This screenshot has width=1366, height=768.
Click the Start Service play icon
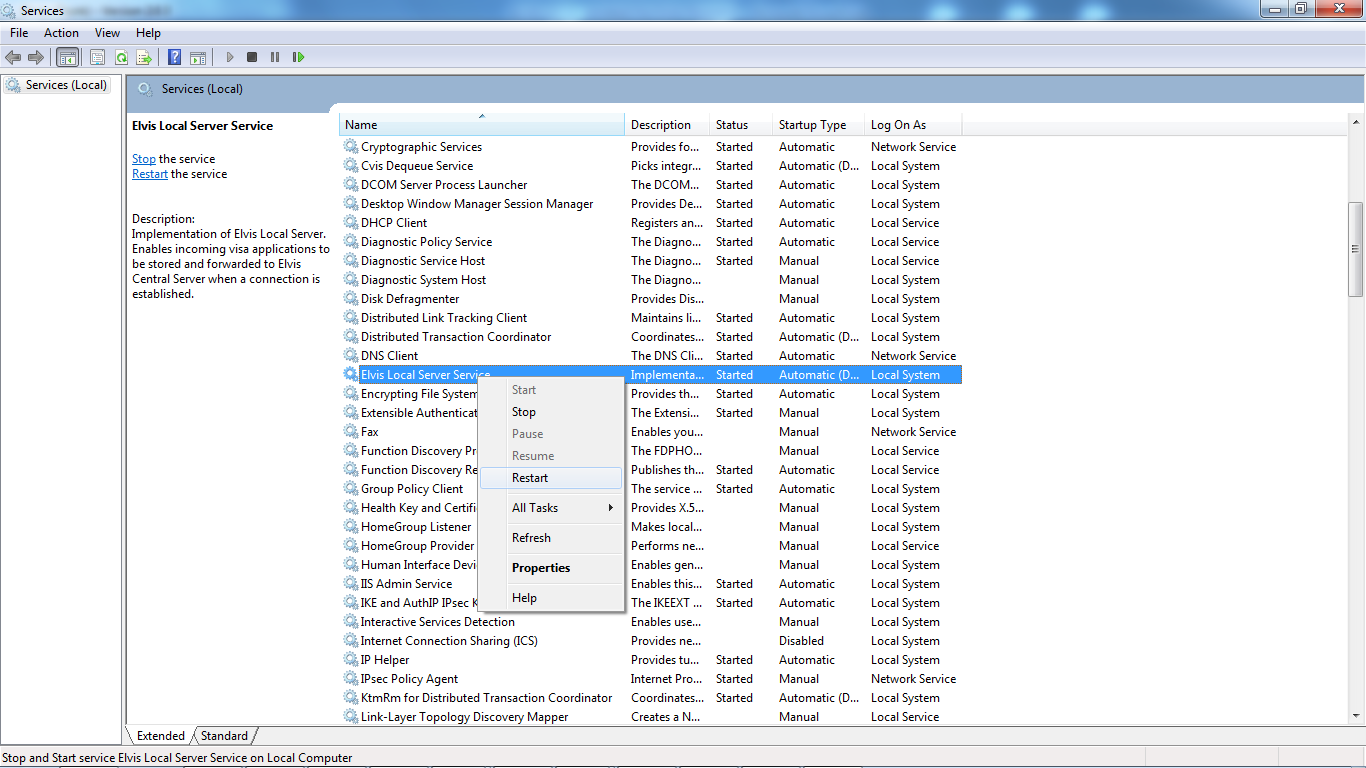(230, 57)
